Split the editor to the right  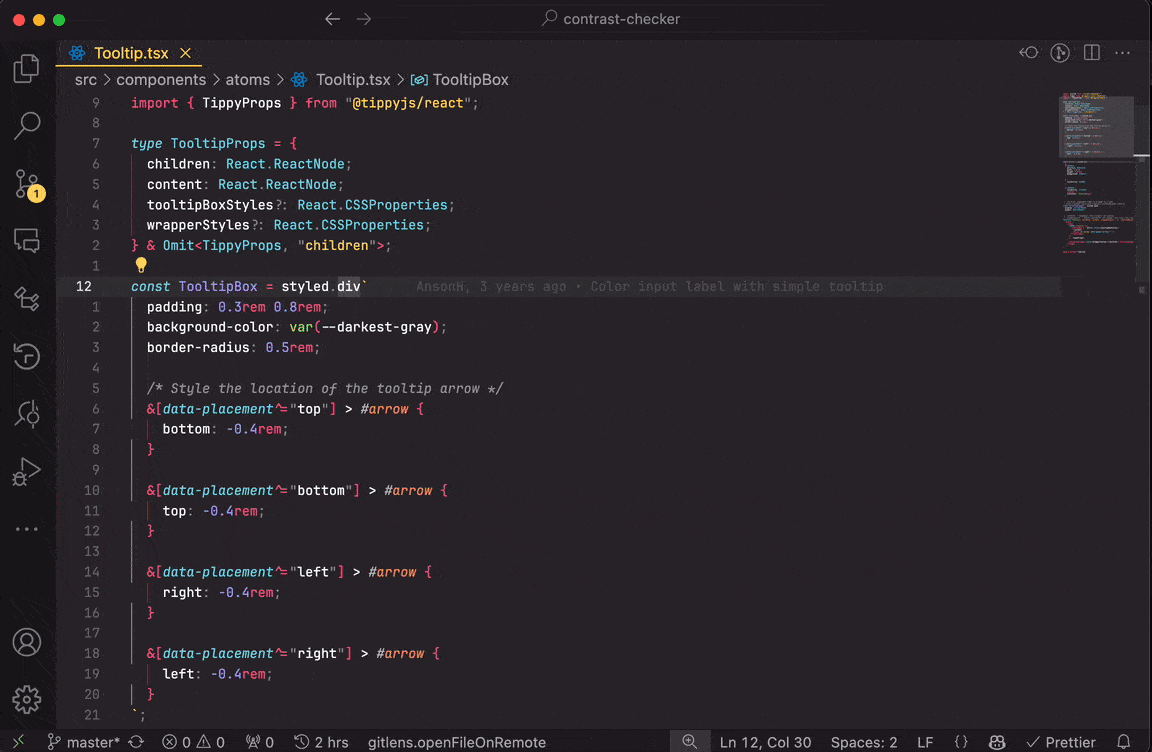pyautogui.click(x=1092, y=53)
